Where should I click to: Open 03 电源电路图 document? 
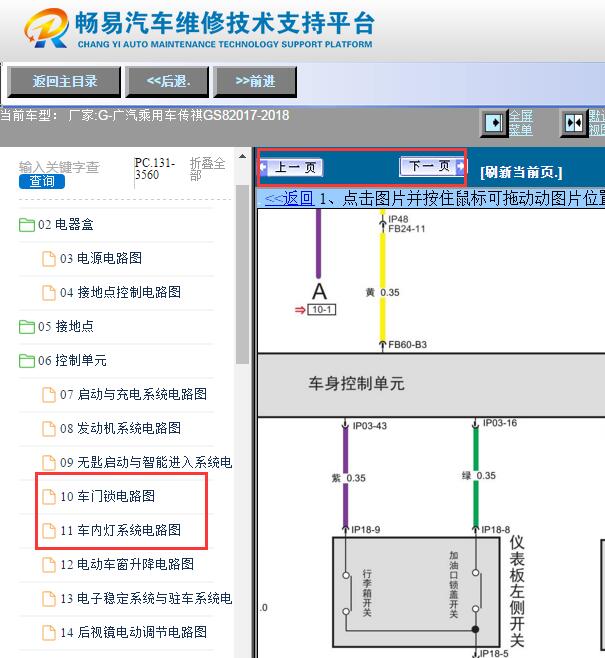(x=101, y=258)
